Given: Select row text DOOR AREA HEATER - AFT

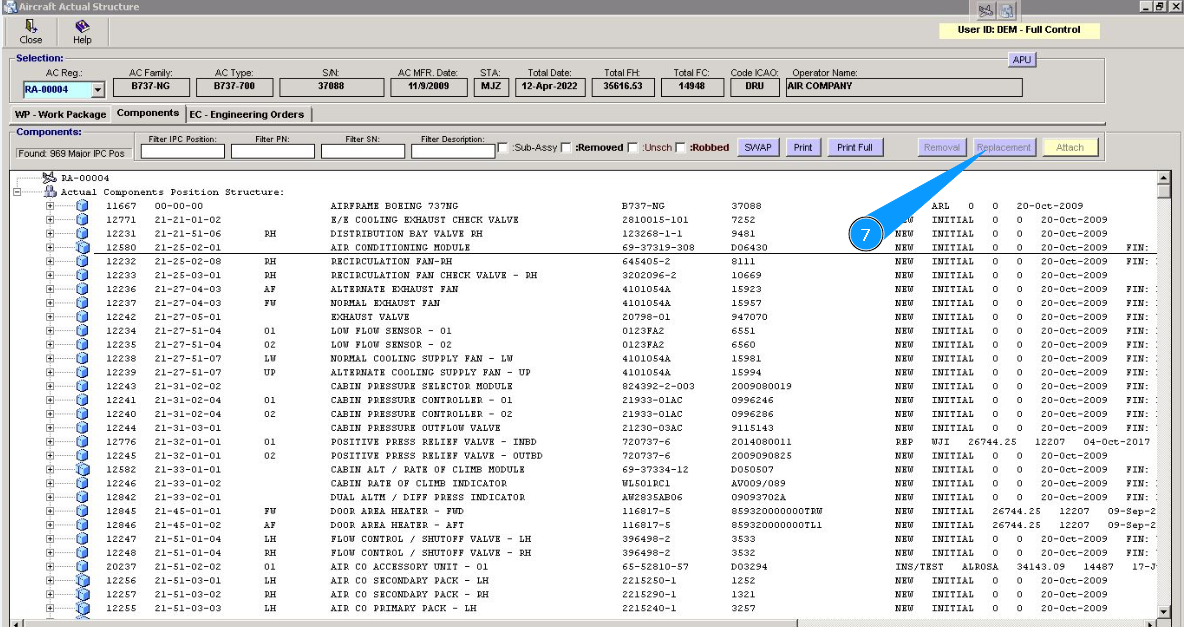Looking at the screenshot, I should [397, 525].
